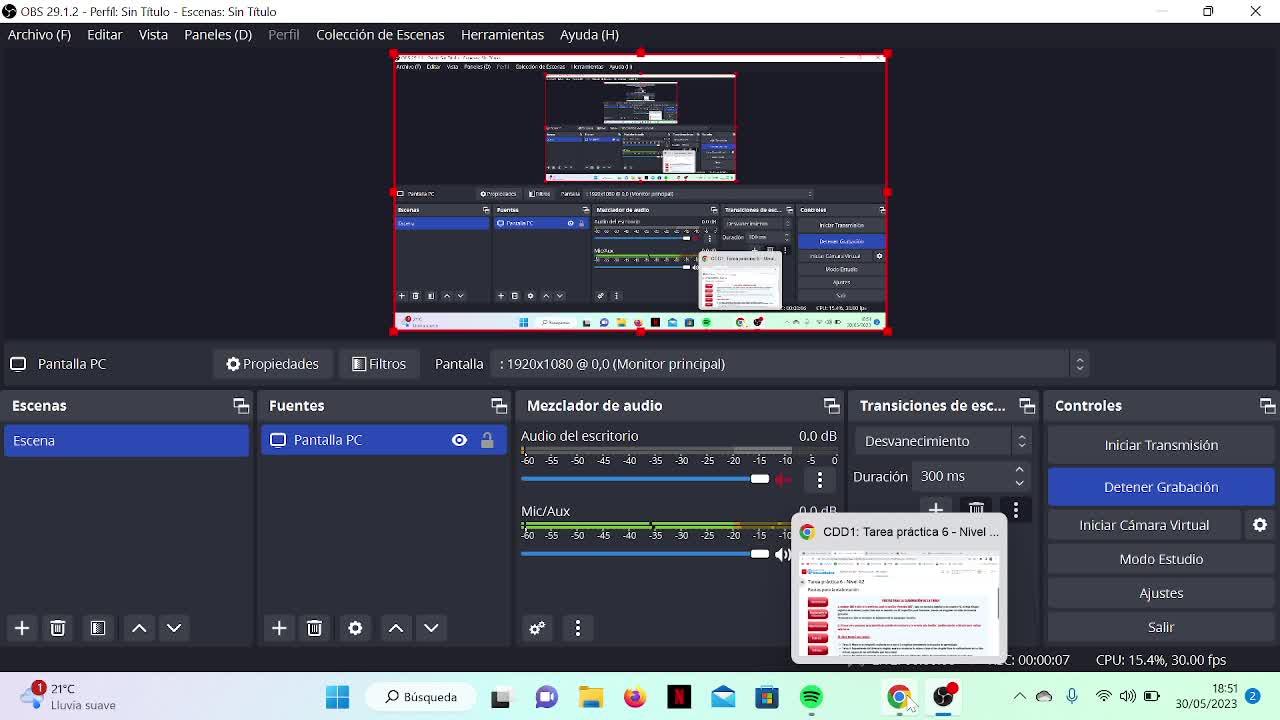Open the Vista menu

click(x=153, y=34)
